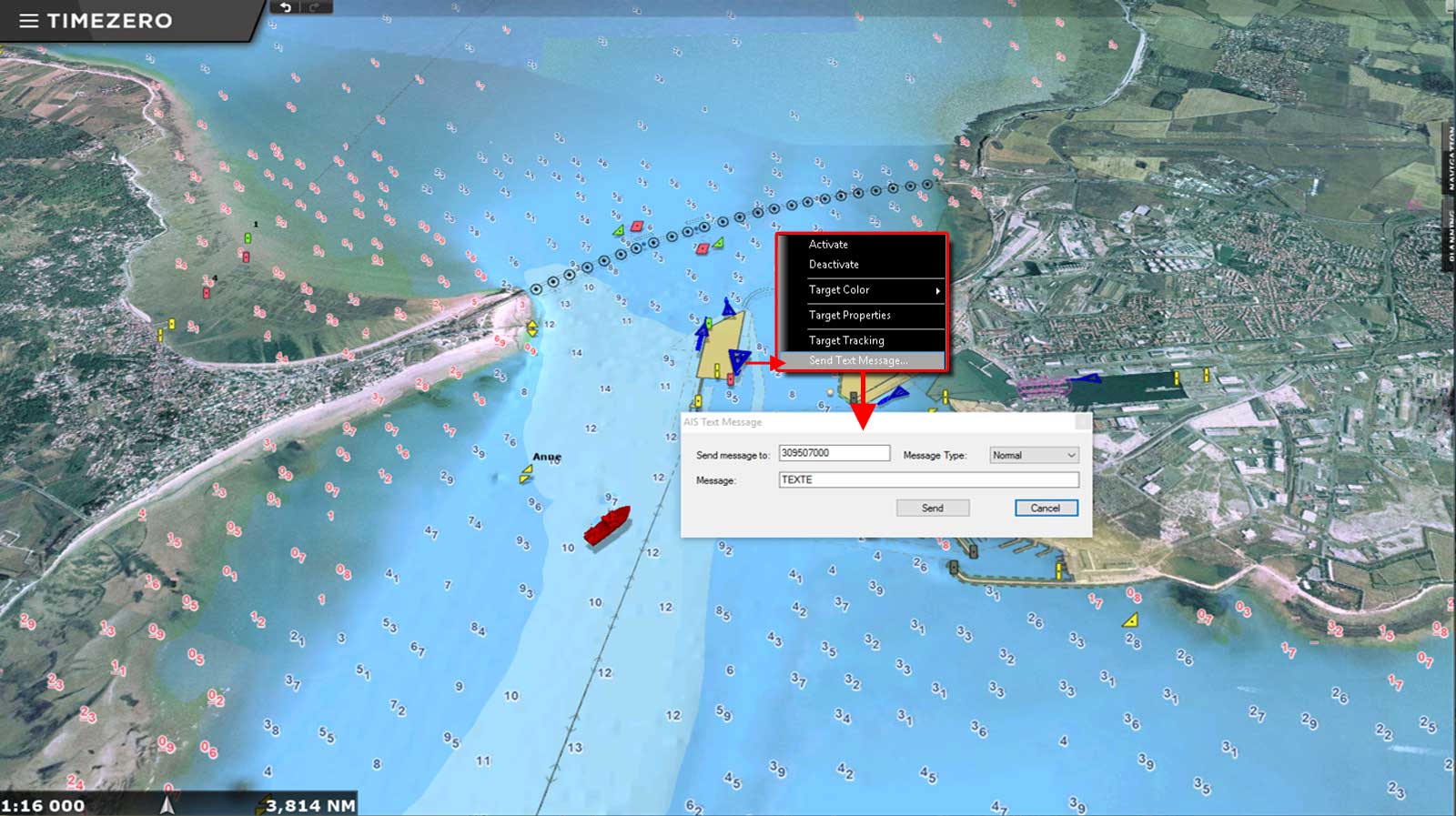Click the yellow buoy labeled Anne
Viewport: 1456px width, 816px height.
[526, 473]
